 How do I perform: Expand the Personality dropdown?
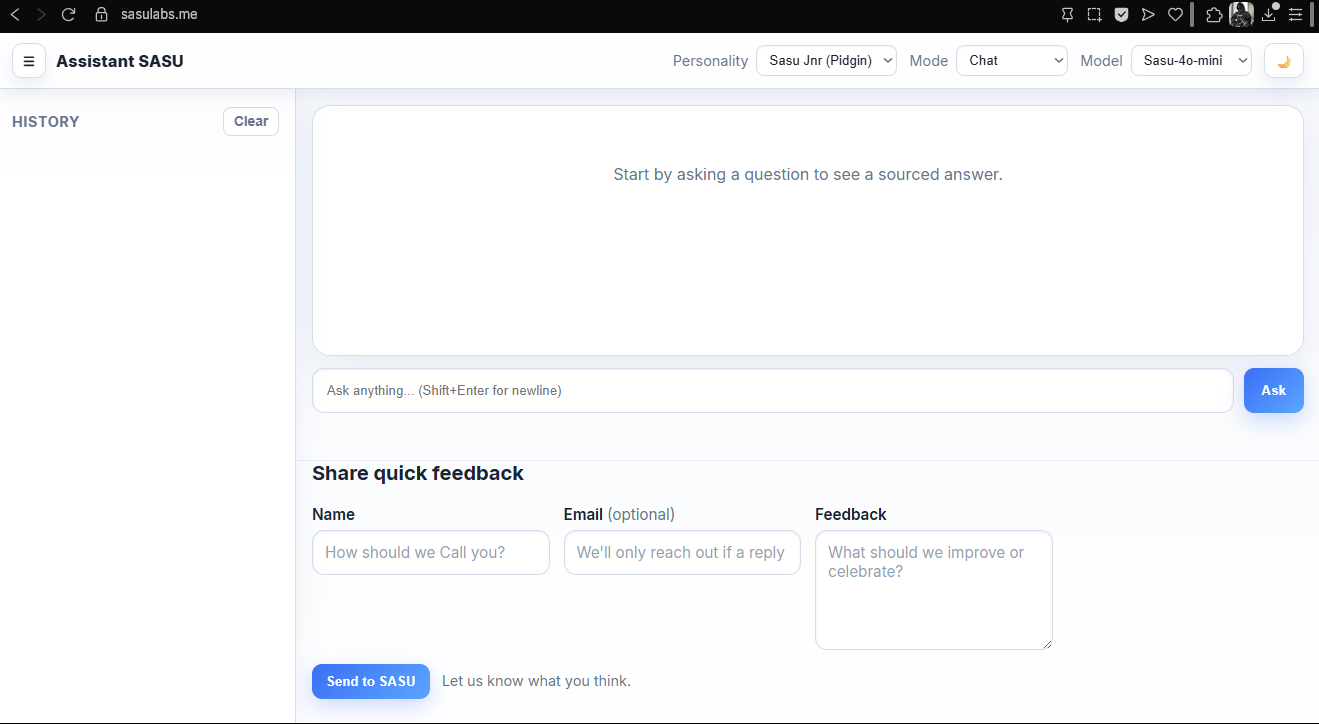pos(826,61)
